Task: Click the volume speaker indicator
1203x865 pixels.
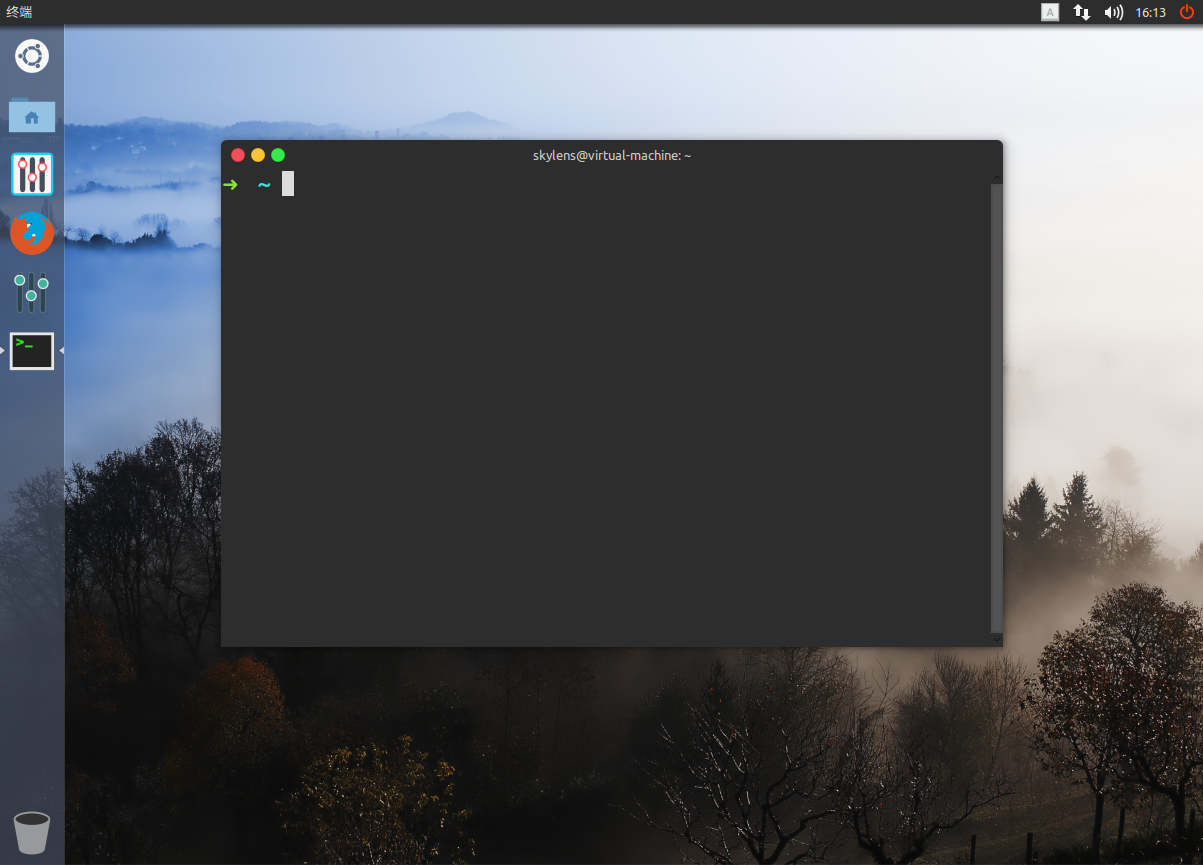Action: coord(1113,12)
